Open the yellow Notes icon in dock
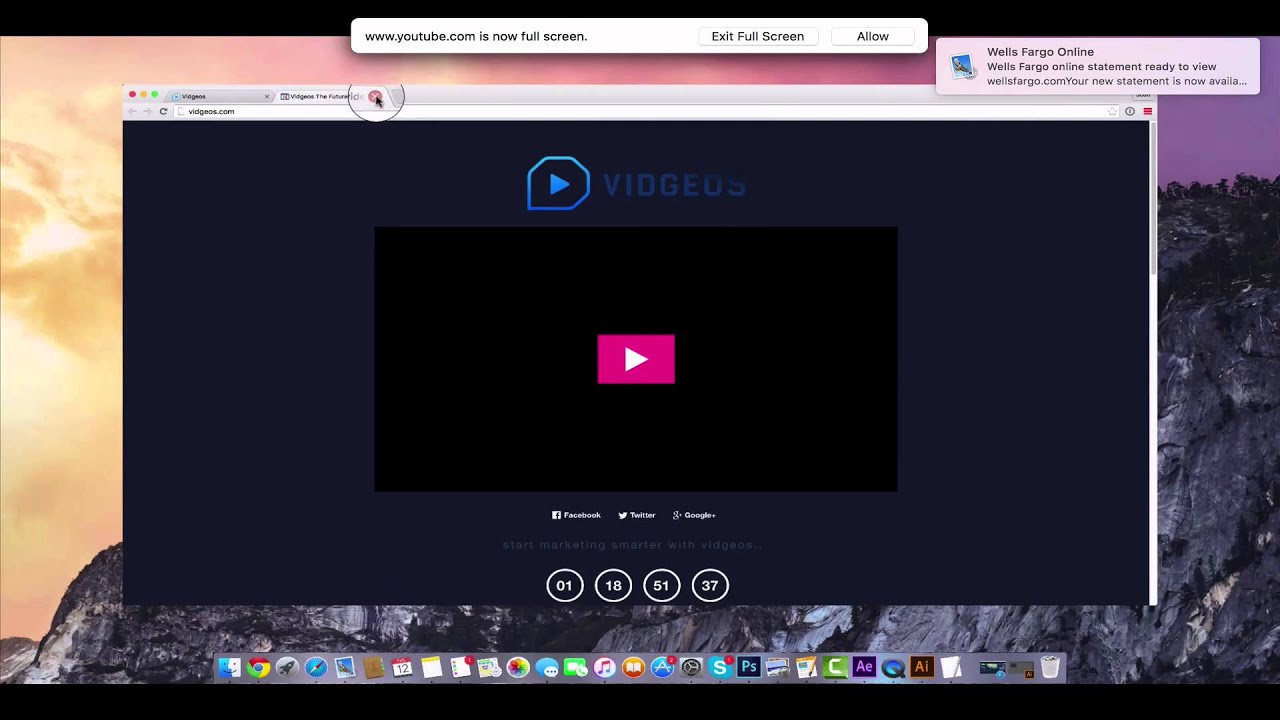Viewport: 1280px width, 720px height. click(431, 668)
